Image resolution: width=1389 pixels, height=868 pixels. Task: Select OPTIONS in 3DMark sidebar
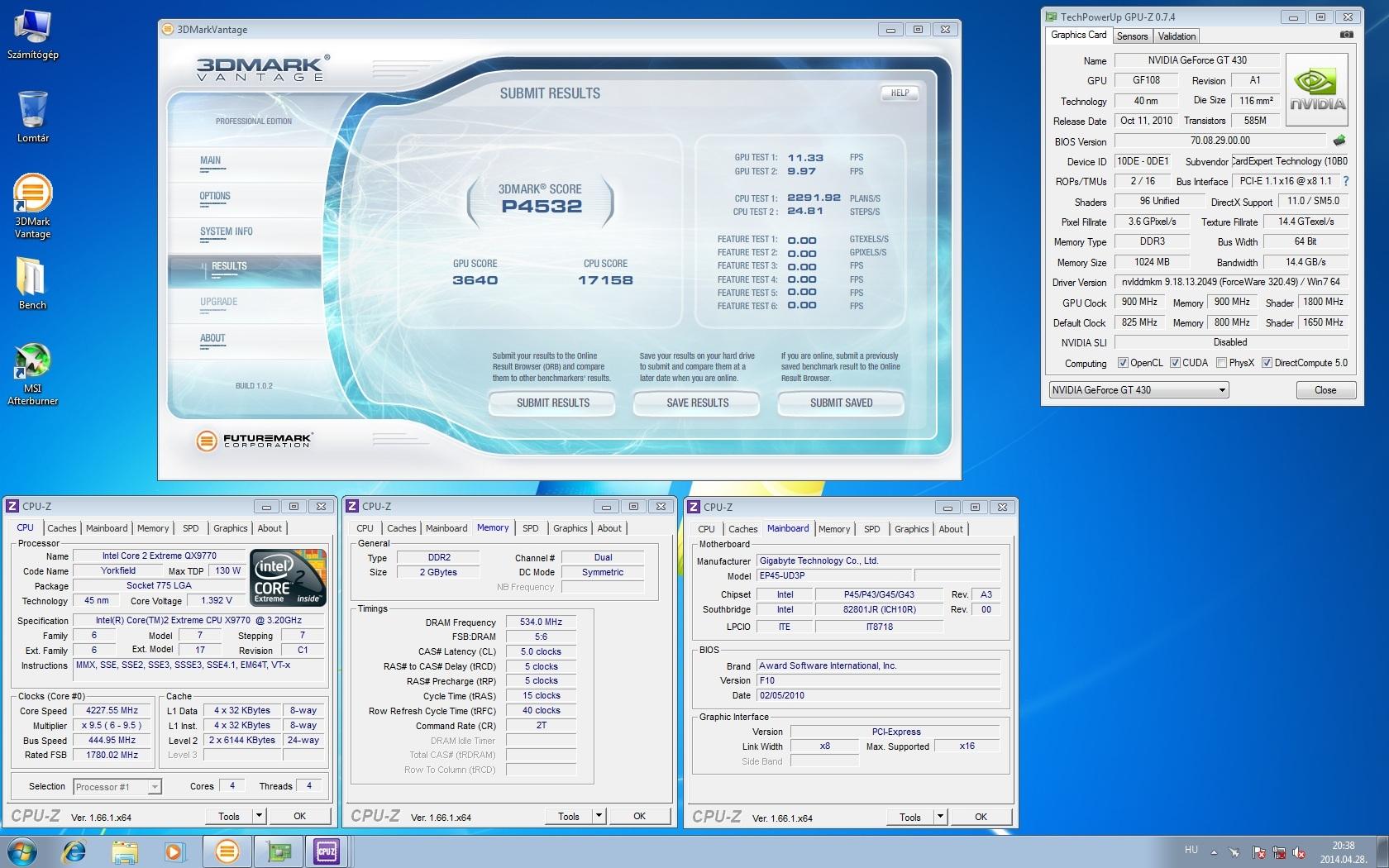pos(215,197)
